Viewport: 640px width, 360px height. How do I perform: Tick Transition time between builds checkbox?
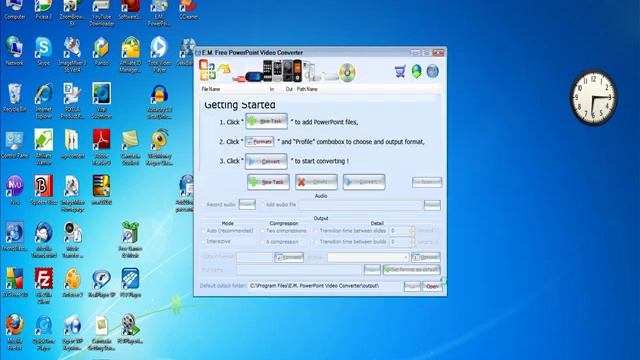click(x=316, y=242)
